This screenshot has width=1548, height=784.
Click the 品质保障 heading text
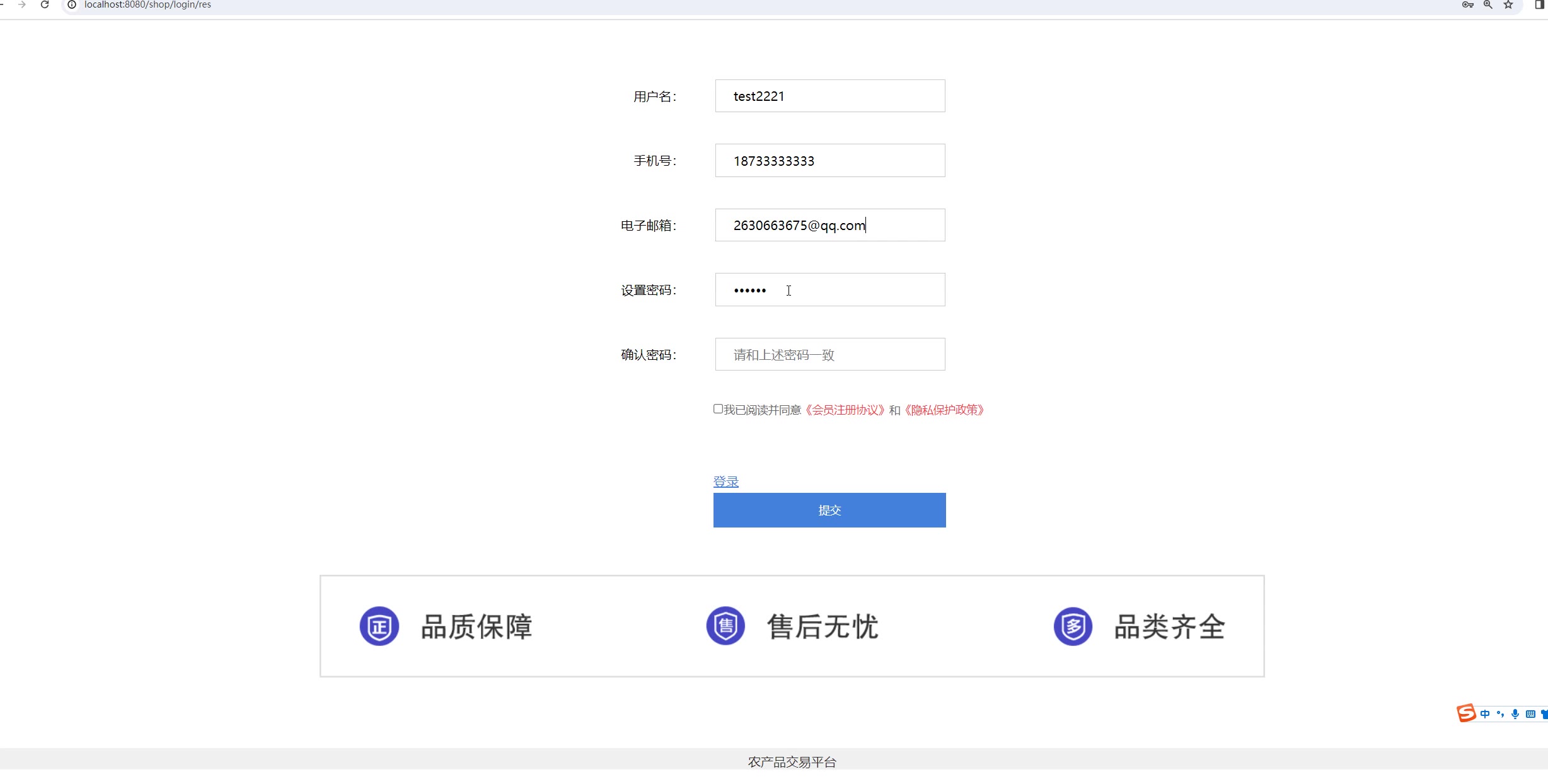477,627
